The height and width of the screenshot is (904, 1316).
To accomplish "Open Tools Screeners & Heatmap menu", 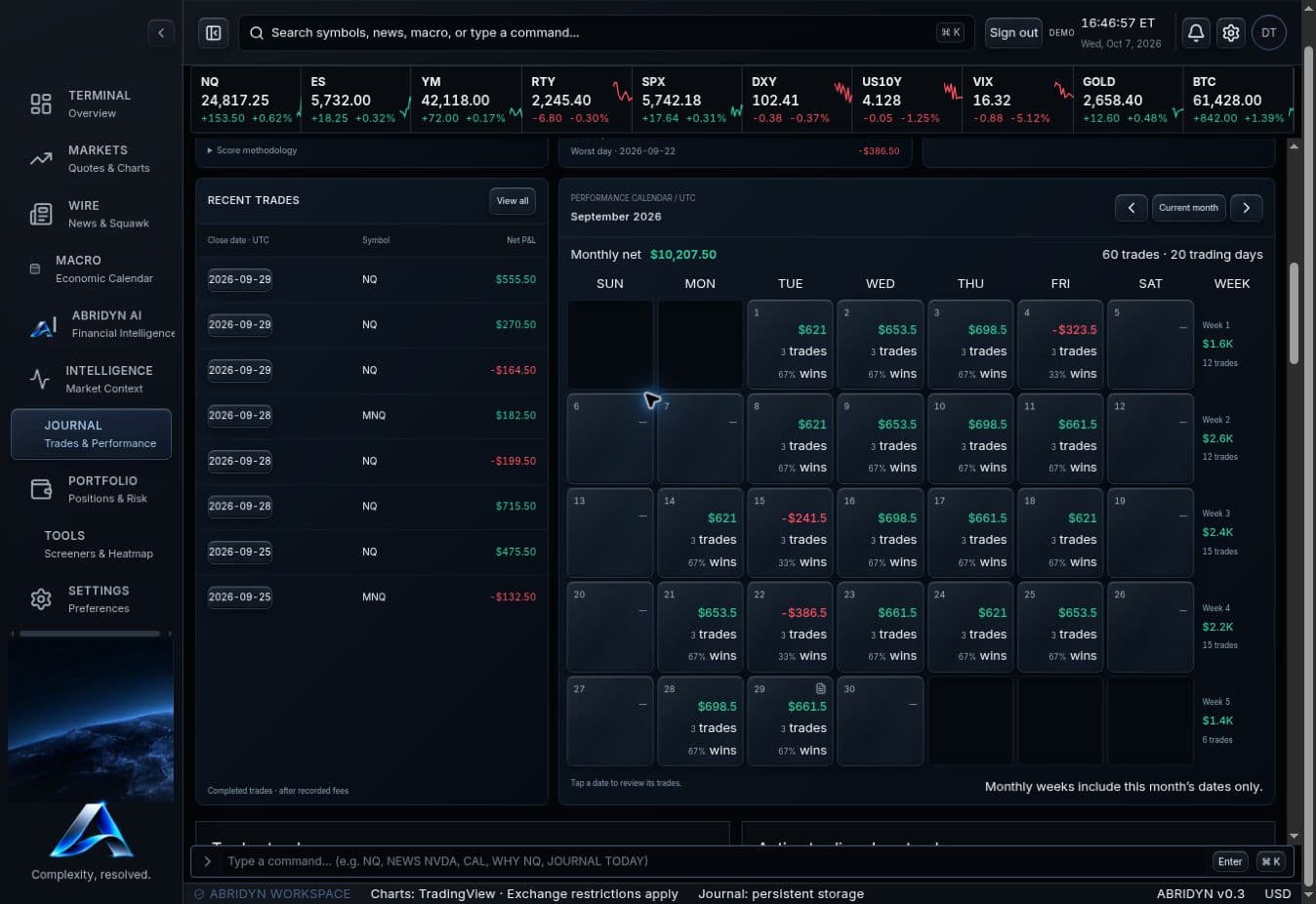I will click(x=91, y=545).
